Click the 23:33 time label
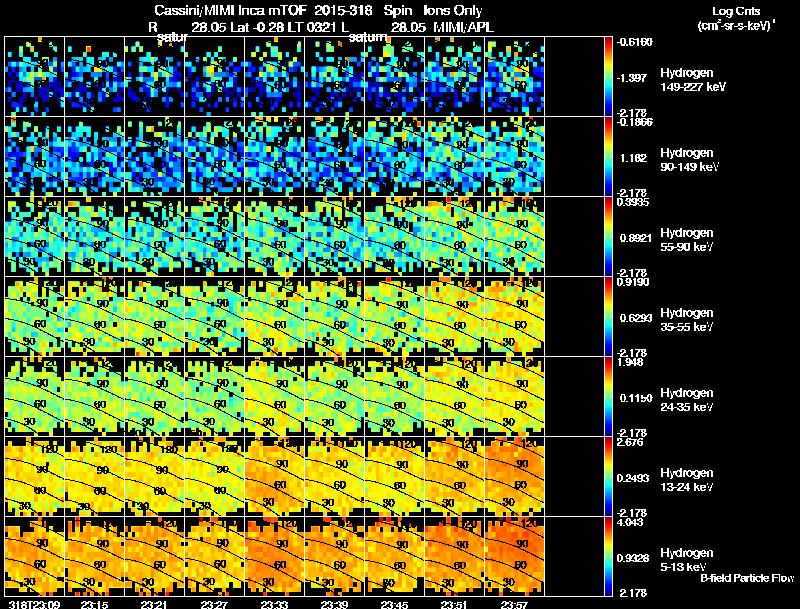Image resolution: width=800 pixels, height=609 pixels. click(x=274, y=605)
